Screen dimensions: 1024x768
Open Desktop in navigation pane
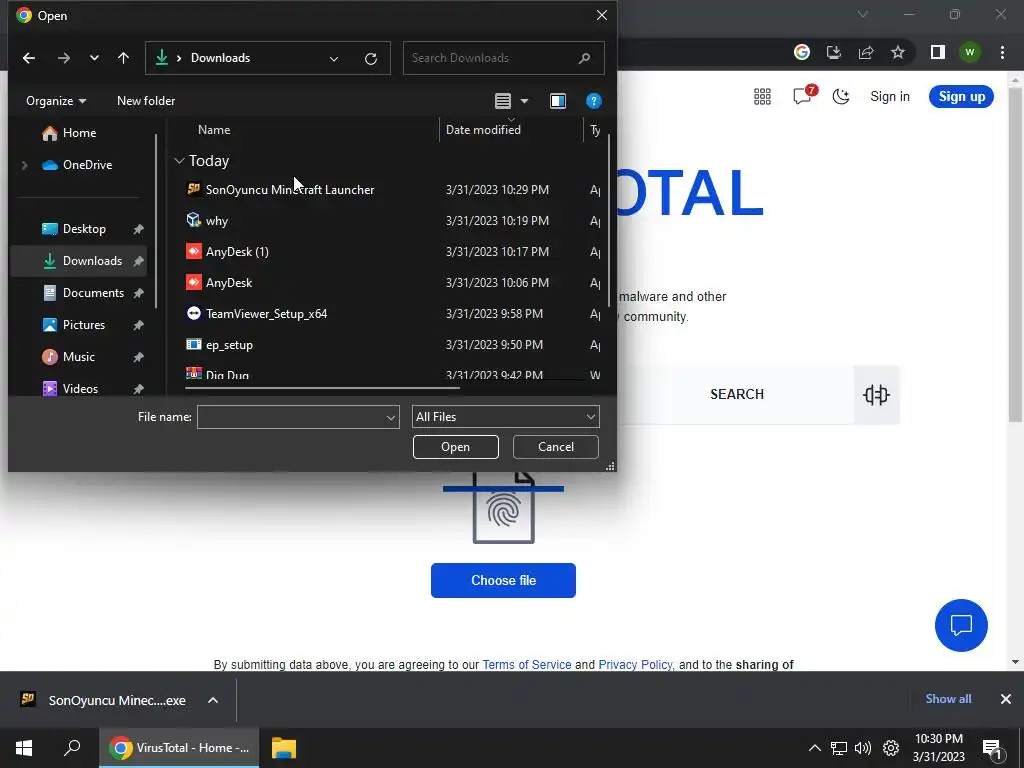pyautogui.click(x=83, y=229)
